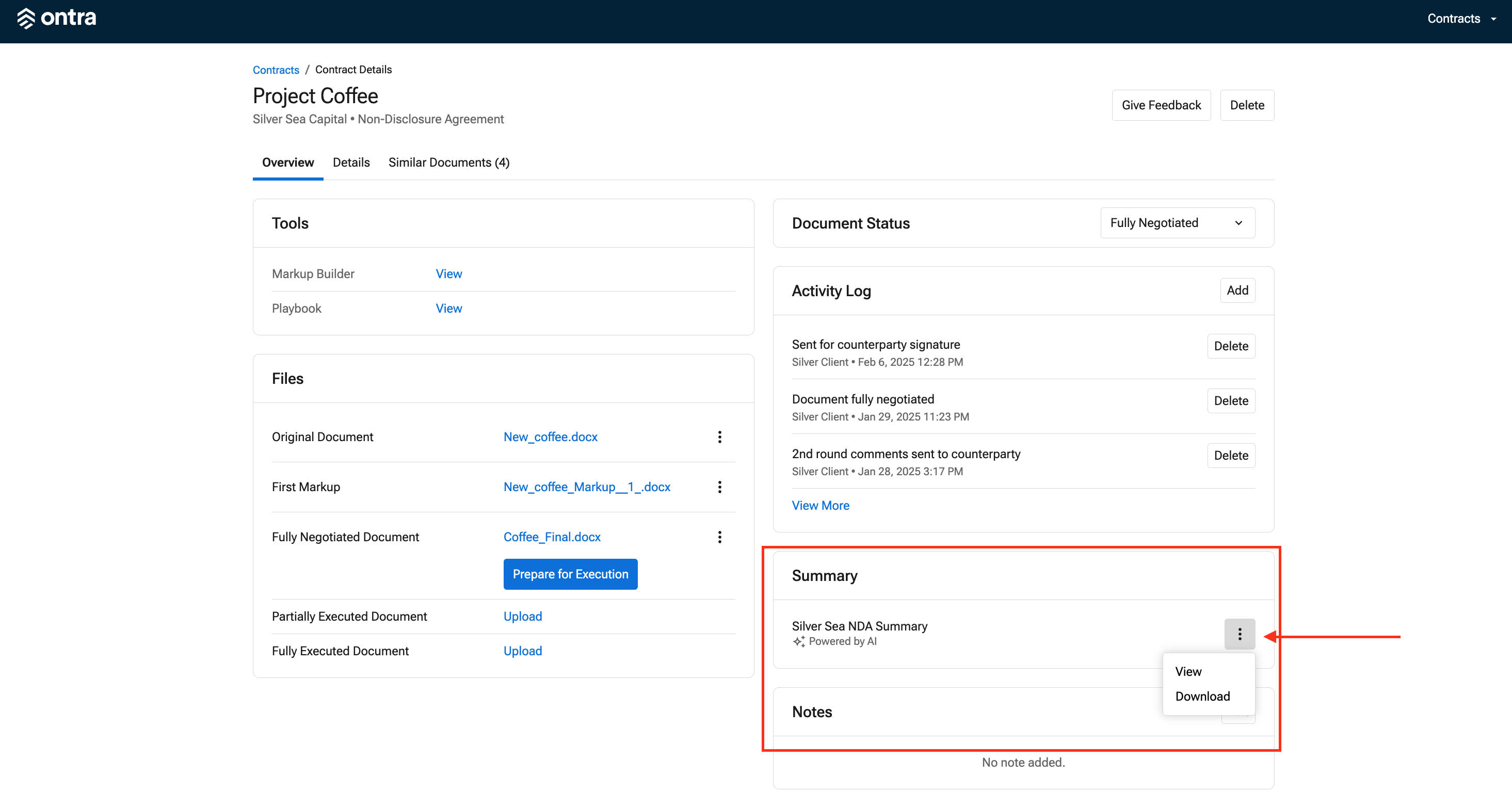Delete the Sent for counterparty signature entry
The image size is (1512, 809).
point(1231,346)
